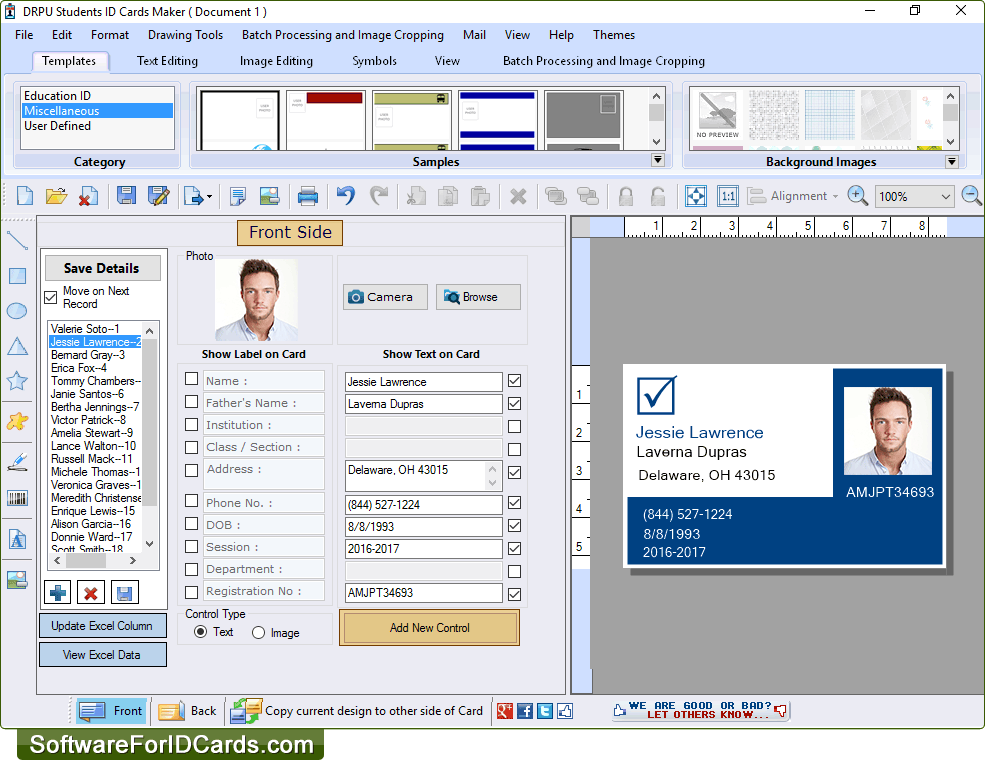Click the Facebook share icon
The height and width of the screenshot is (760, 985).
525,711
